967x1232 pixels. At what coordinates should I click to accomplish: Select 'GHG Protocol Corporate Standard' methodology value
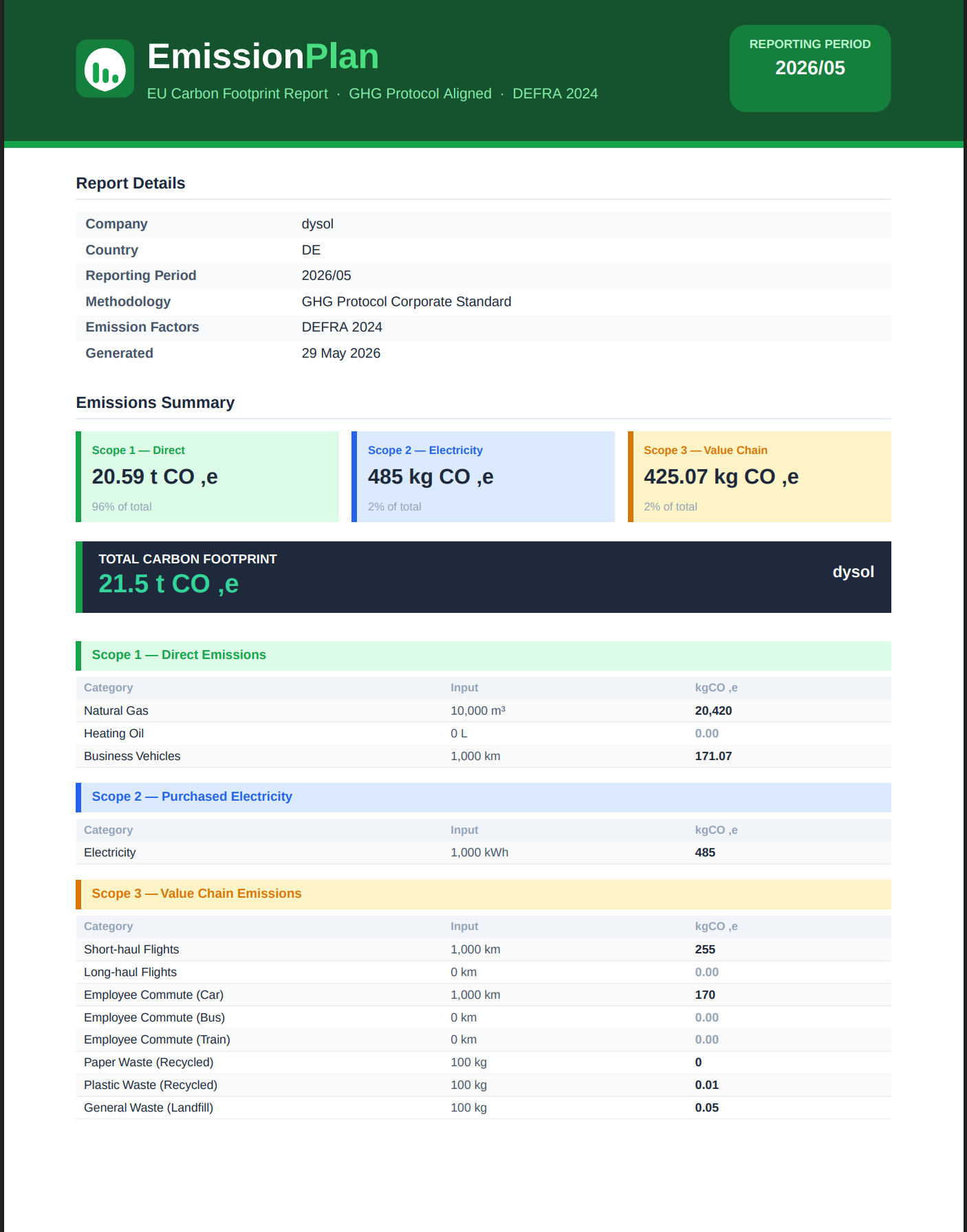point(406,302)
